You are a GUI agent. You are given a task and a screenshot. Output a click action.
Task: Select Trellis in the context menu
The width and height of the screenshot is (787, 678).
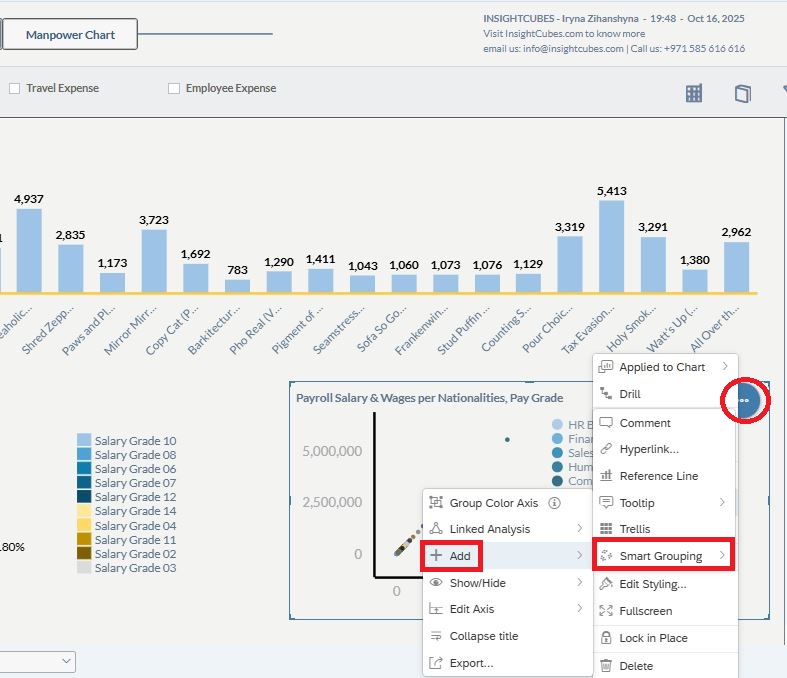pyautogui.click(x=634, y=529)
